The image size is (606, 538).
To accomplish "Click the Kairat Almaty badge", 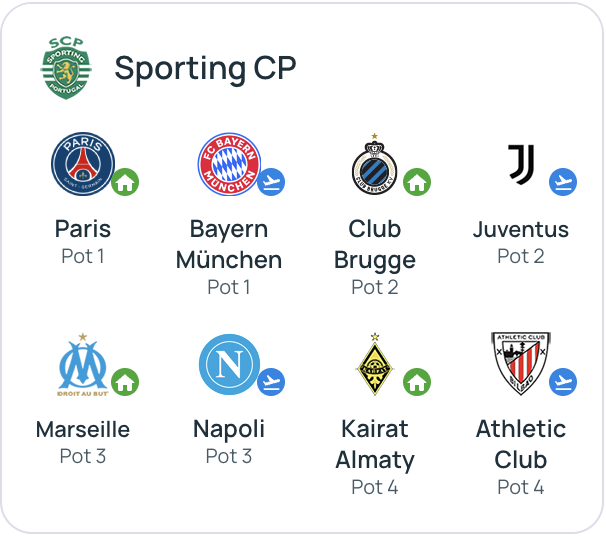I will (375, 366).
